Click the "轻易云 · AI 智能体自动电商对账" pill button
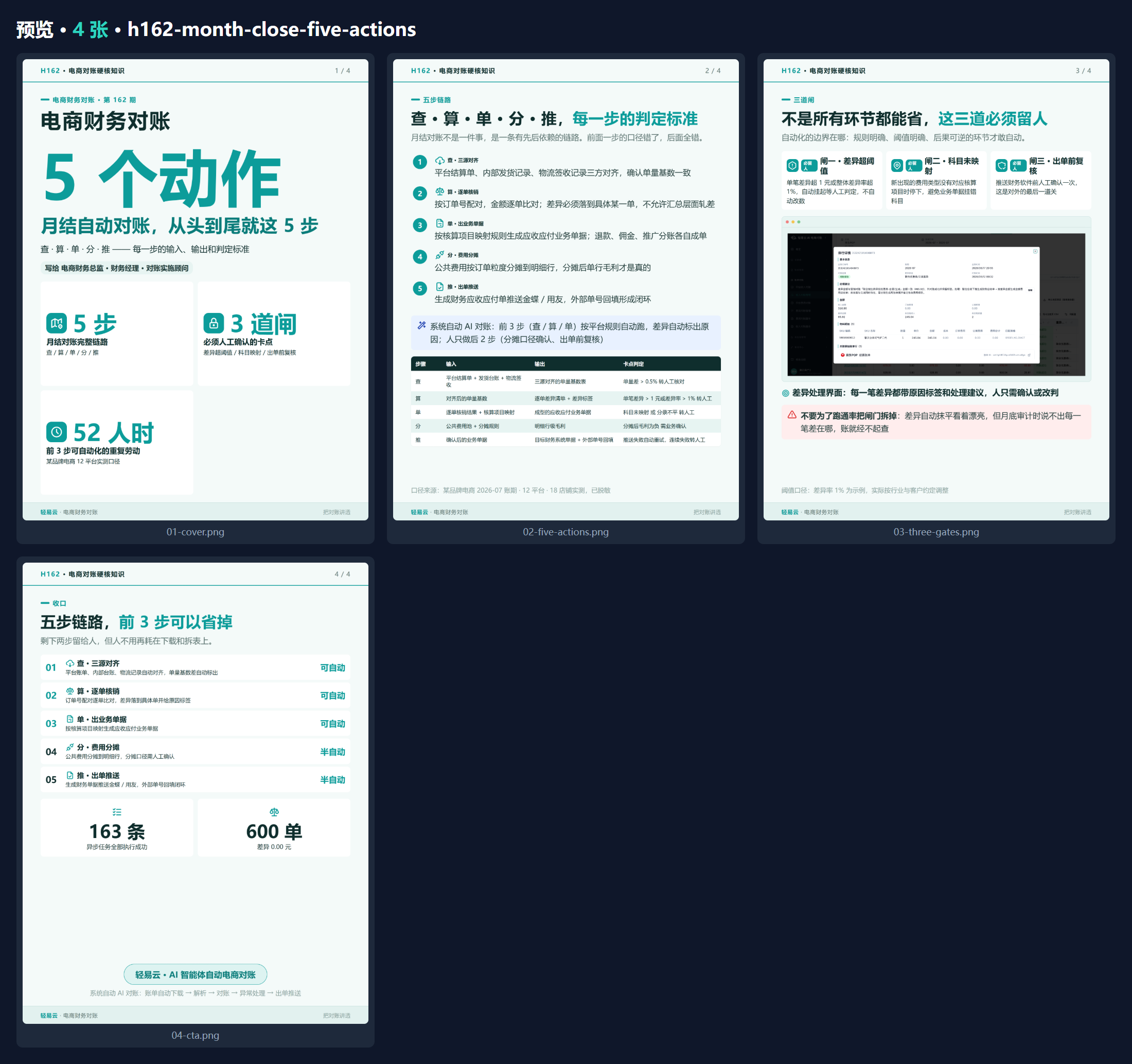Screen dimensions: 1132x1064 coord(196,974)
